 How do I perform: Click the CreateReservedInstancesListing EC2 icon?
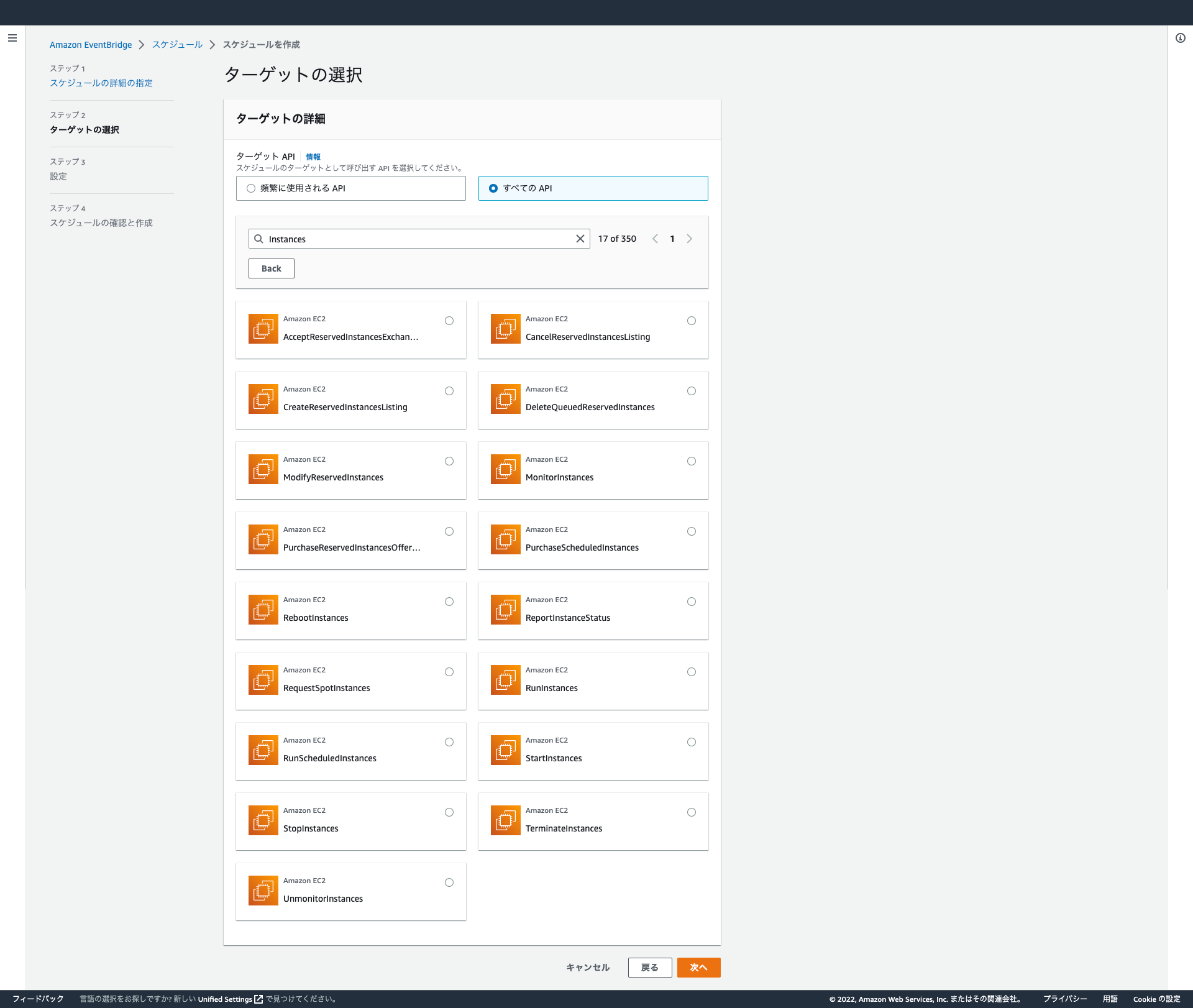pos(263,399)
